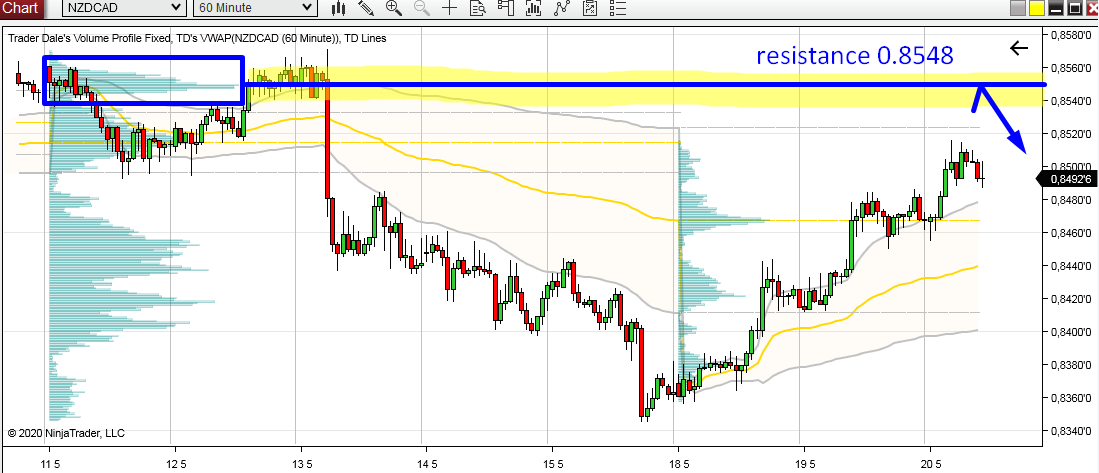Click the 0,8520'0 price axis label
Image resolution: width=1099 pixels, height=473 pixels.
1069,134
